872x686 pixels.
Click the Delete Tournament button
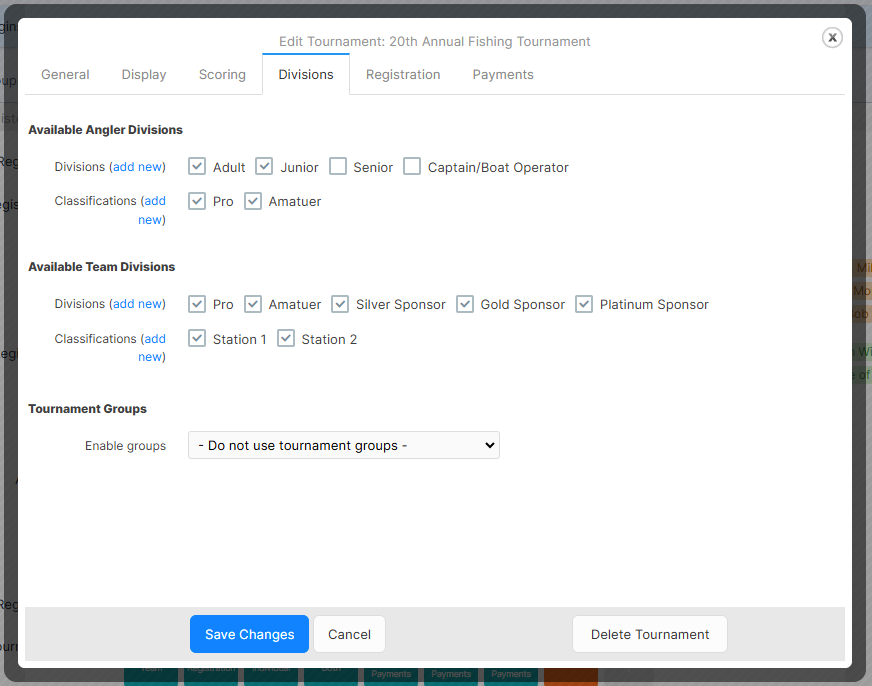coord(650,634)
